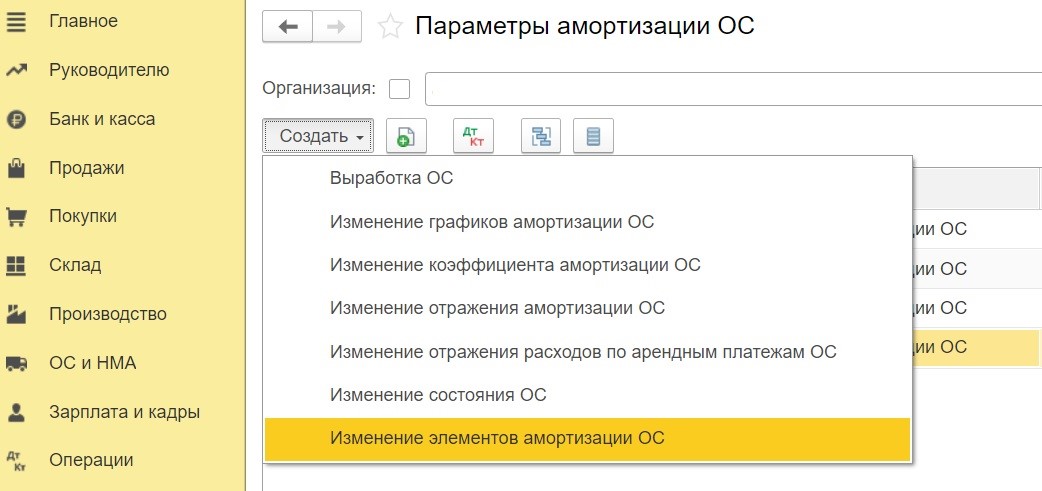
Task: Click the Склад grid icon
Action: pyautogui.click(x=16, y=266)
